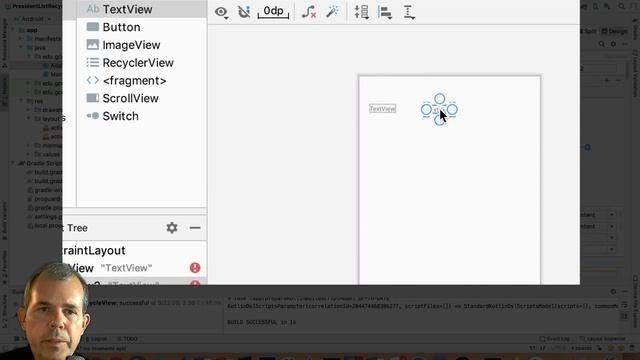Click the Button palette icon
Image resolution: width=640 pixels, height=360 pixels.
(93, 27)
